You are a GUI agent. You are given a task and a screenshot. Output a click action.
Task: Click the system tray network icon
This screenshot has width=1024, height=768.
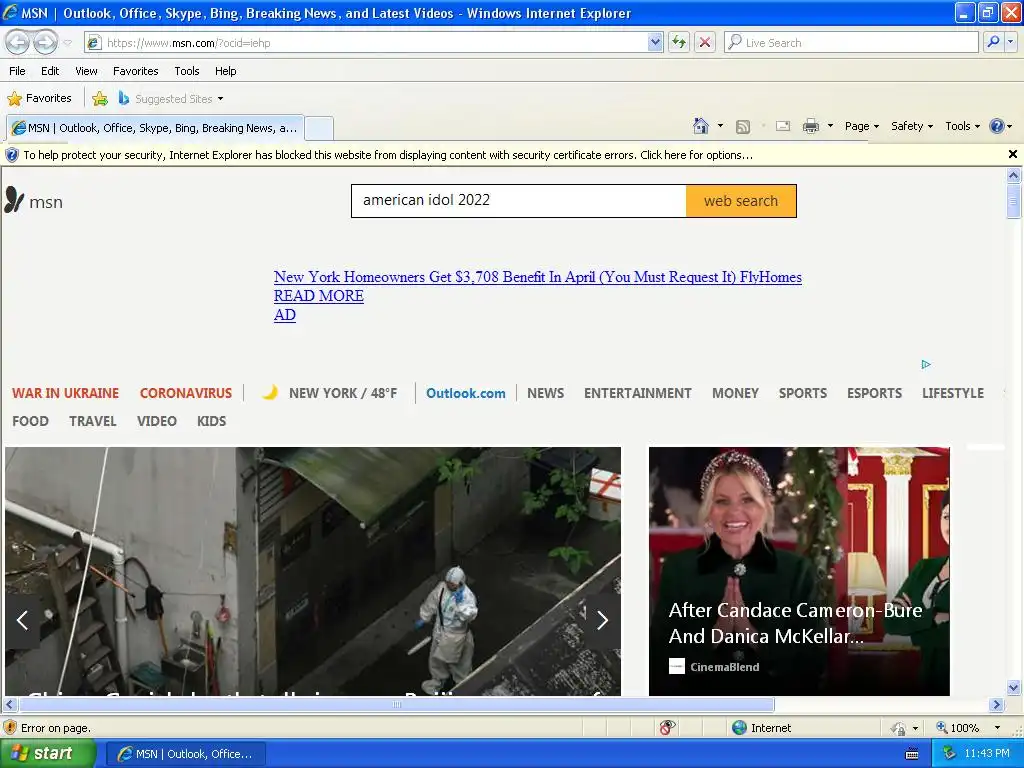[x=949, y=754]
